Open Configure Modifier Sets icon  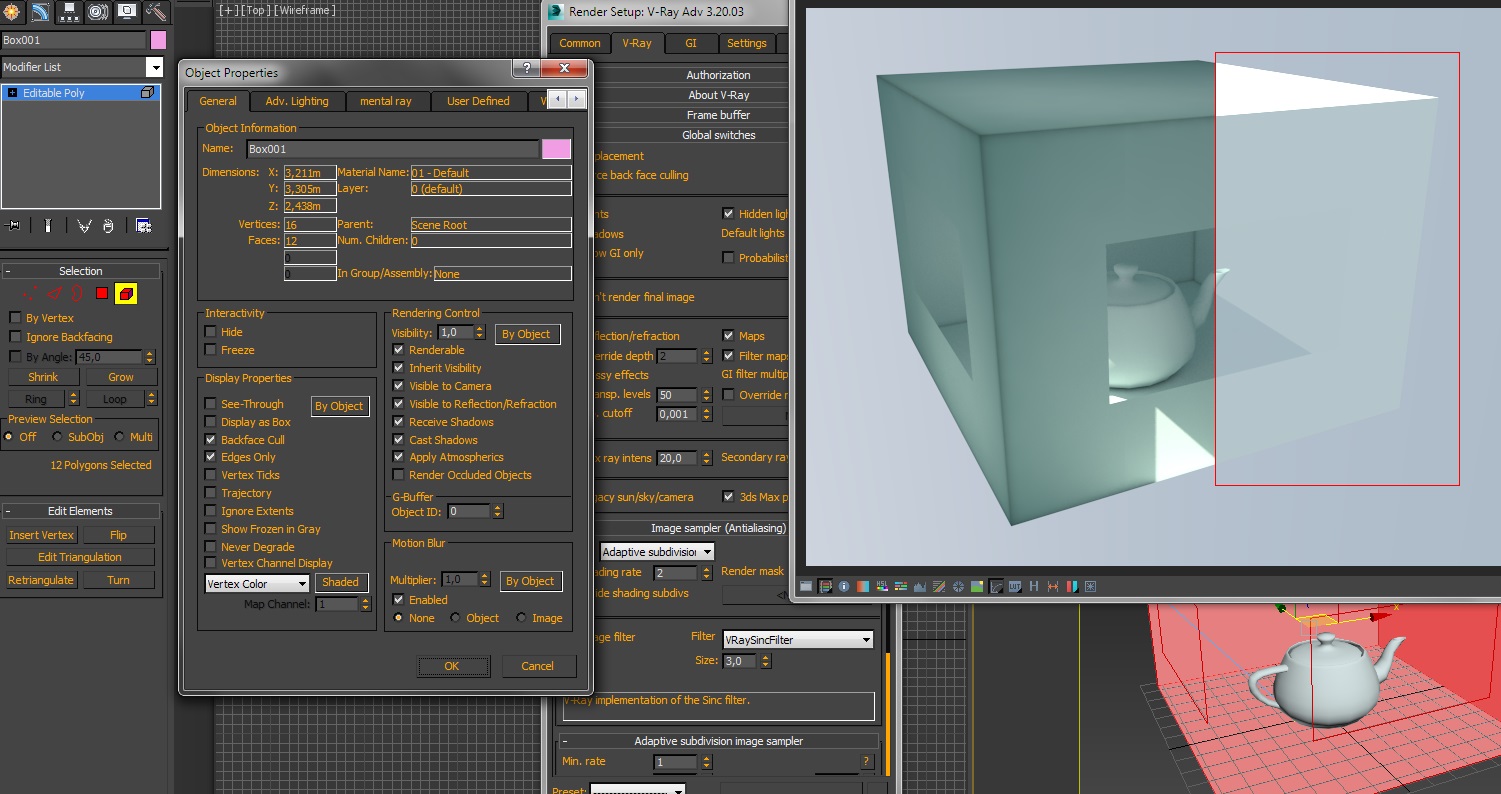tap(143, 226)
